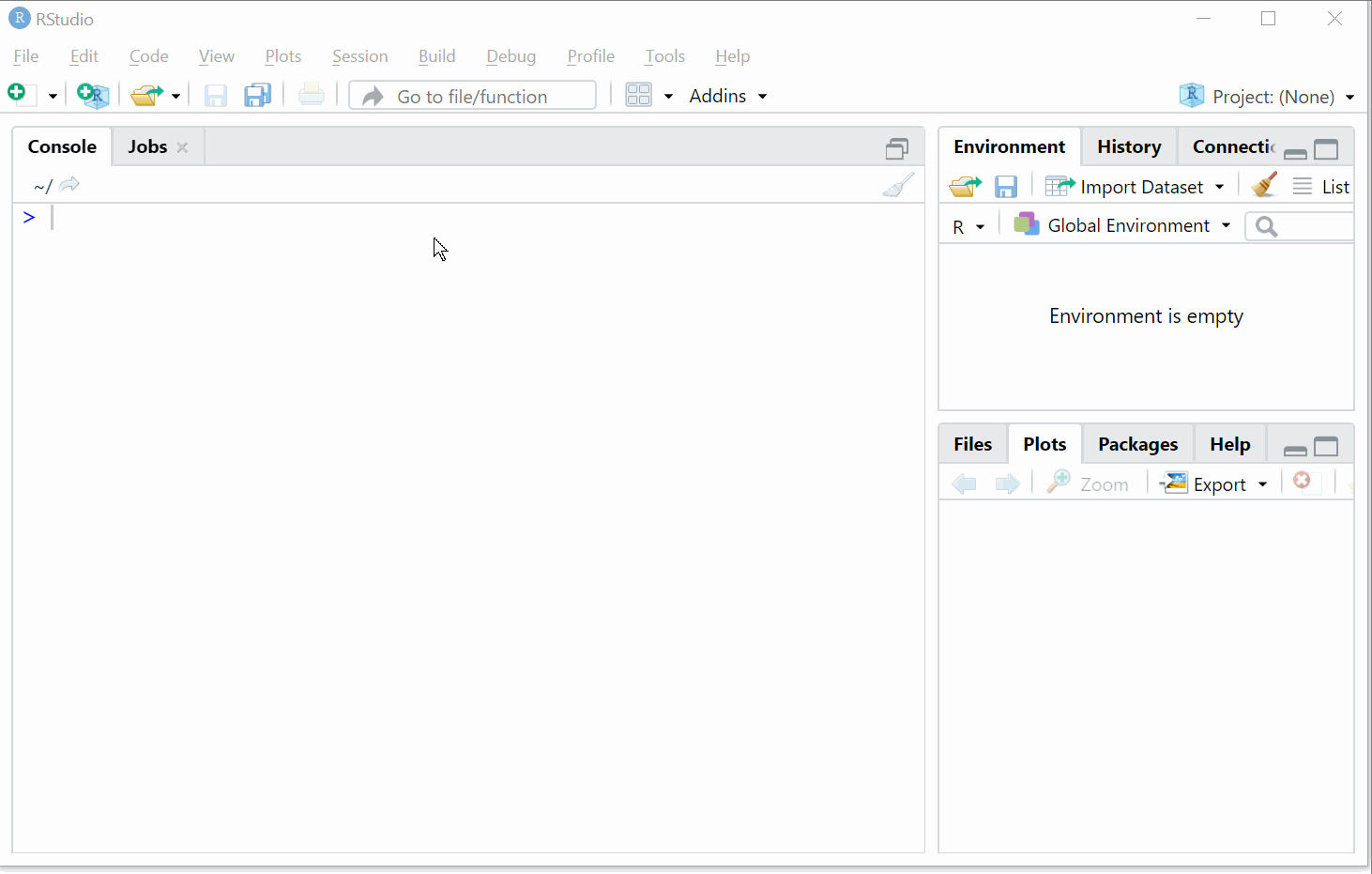Click the load workspace folder icon
Image resolution: width=1372 pixels, height=874 pixels.
click(x=965, y=186)
